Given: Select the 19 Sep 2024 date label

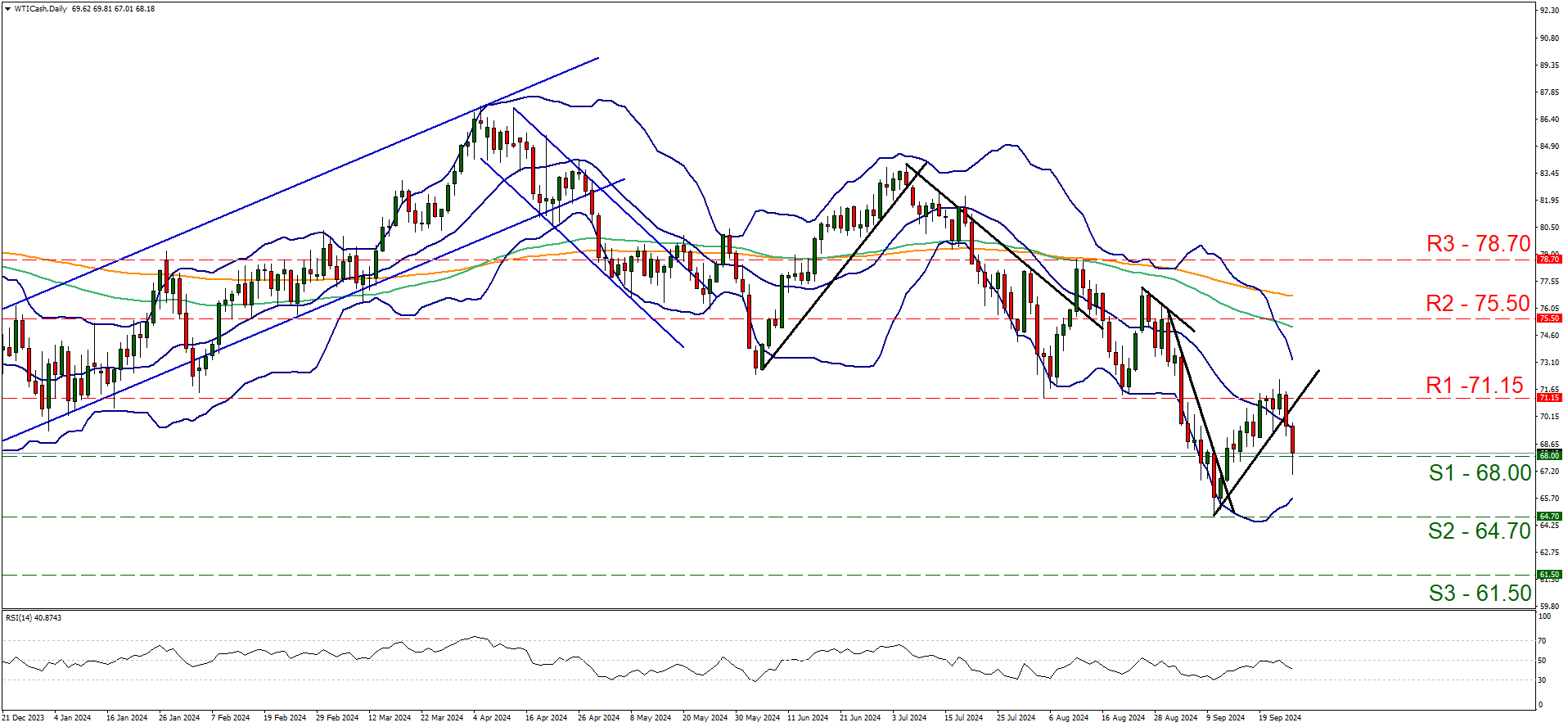Looking at the screenshot, I should pyautogui.click(x=1280, y=718).
